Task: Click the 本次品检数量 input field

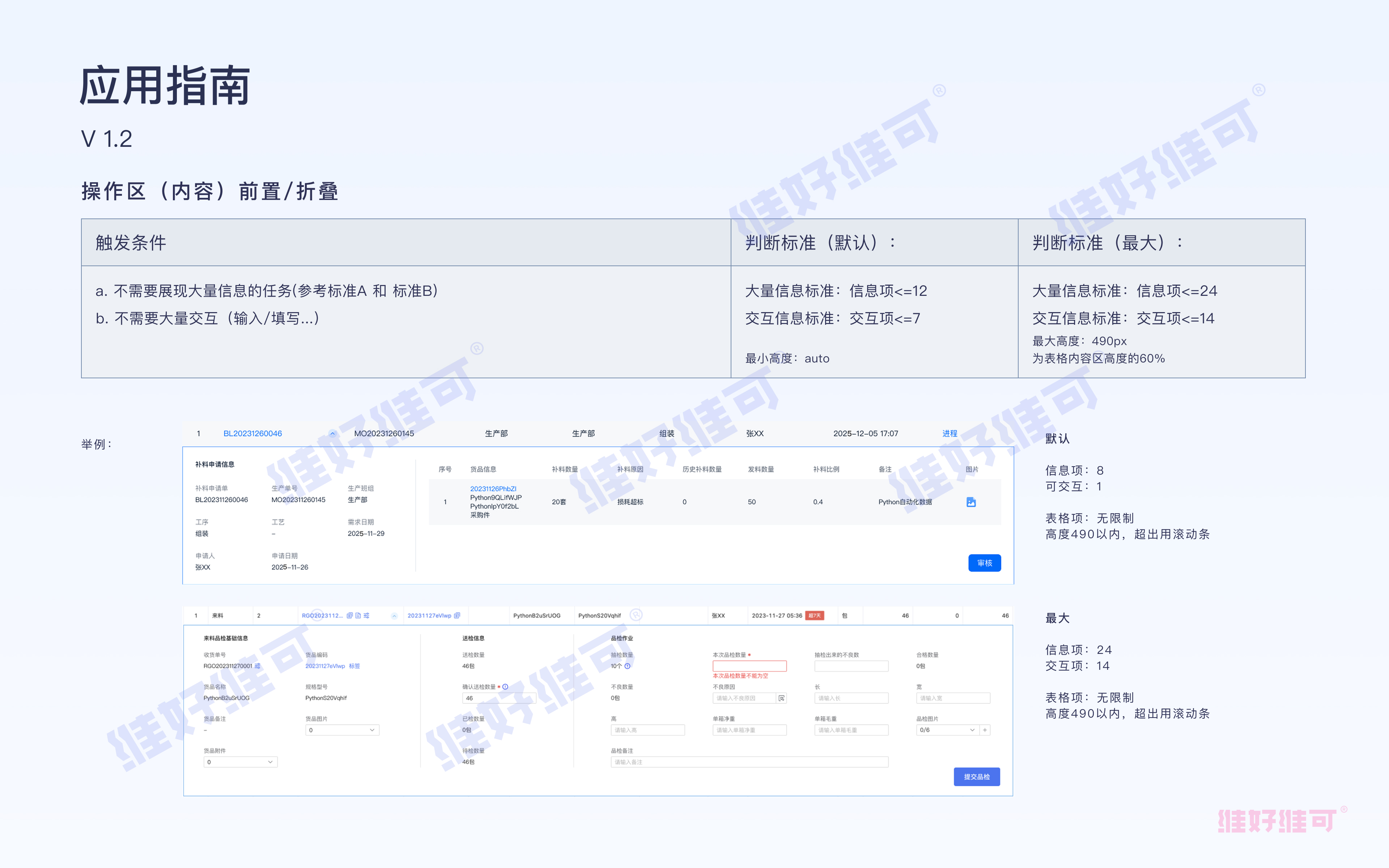Action: 749,666
